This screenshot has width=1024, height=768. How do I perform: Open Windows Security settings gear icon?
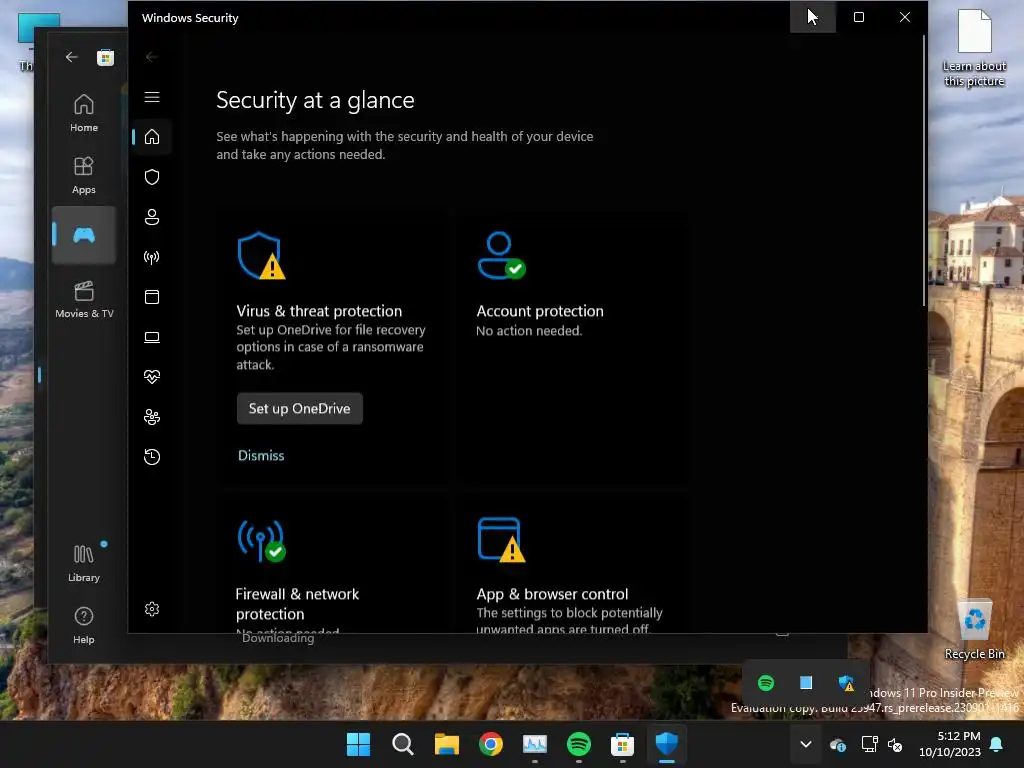point(152,609)
